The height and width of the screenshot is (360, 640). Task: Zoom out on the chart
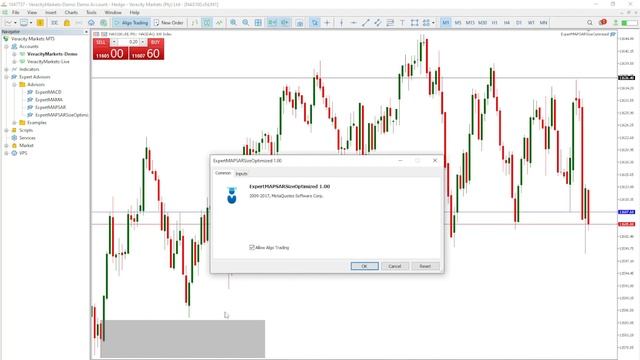click(246, 23)
